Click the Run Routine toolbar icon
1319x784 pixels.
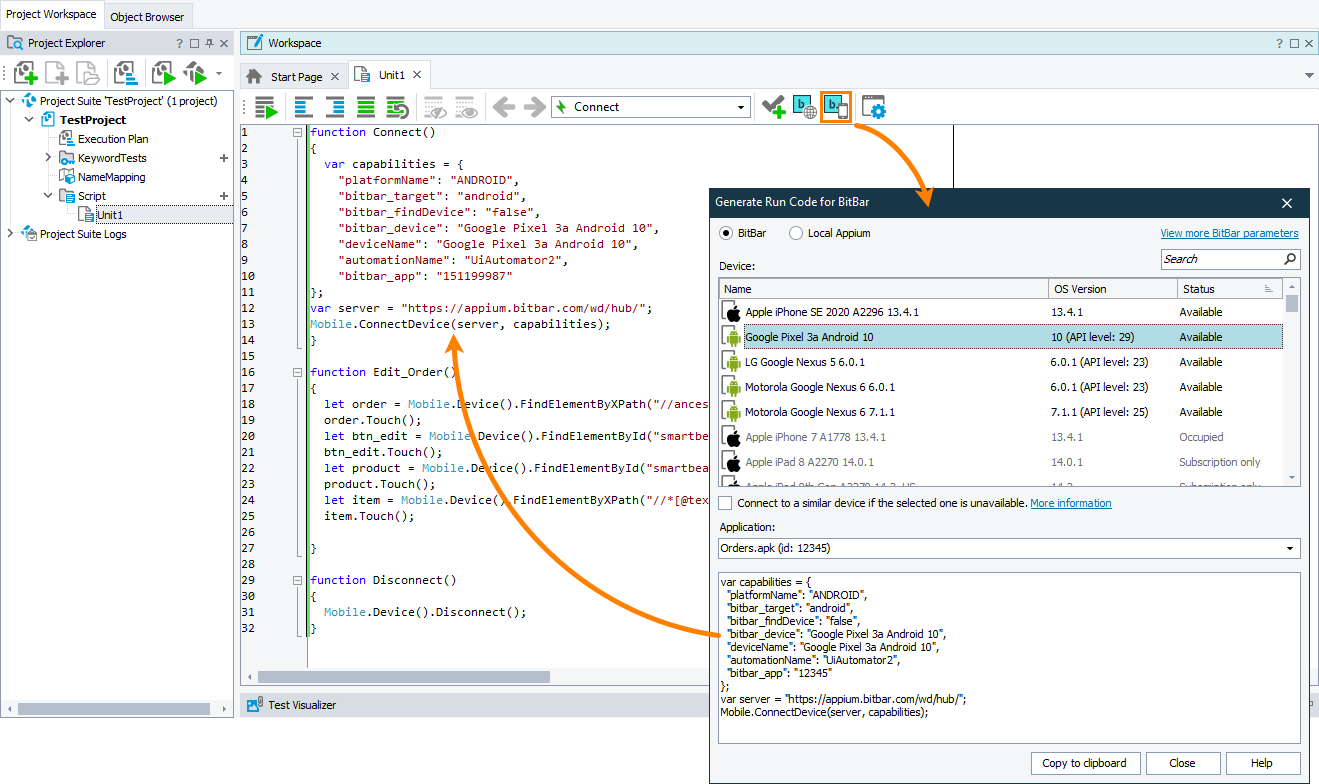[265, 107]
